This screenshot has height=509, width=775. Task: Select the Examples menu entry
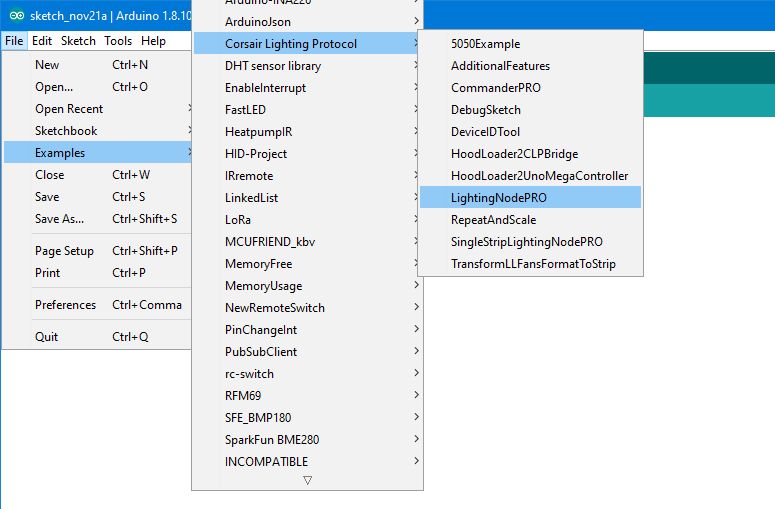coord(97,153)
